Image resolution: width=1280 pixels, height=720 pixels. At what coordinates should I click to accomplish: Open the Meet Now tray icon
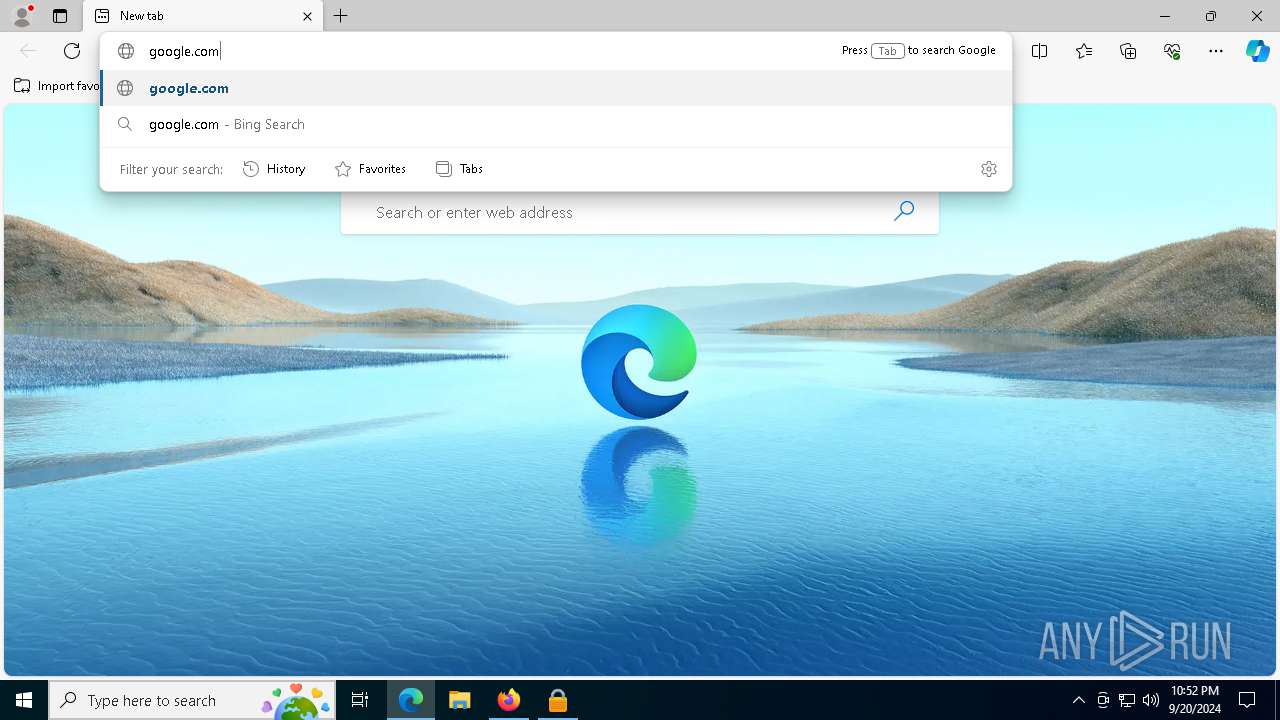pyautogui.click(x=1103, y=700)
